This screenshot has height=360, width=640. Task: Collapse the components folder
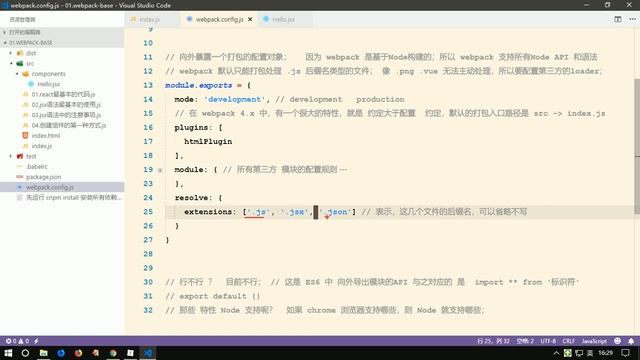(x=17, y=74)
